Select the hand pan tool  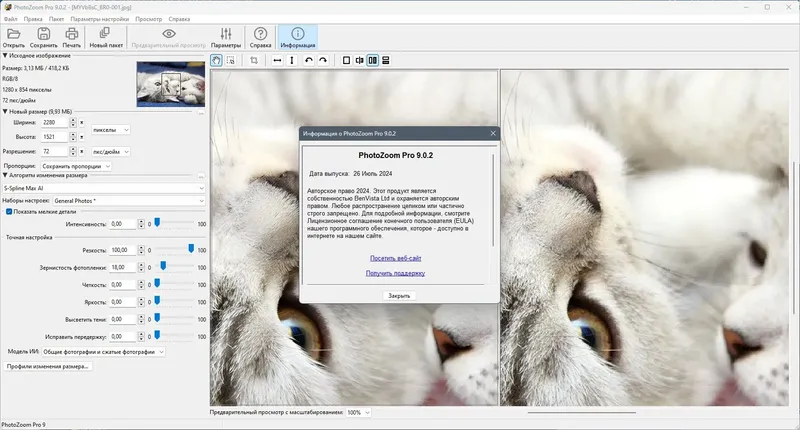click(216, 60)
